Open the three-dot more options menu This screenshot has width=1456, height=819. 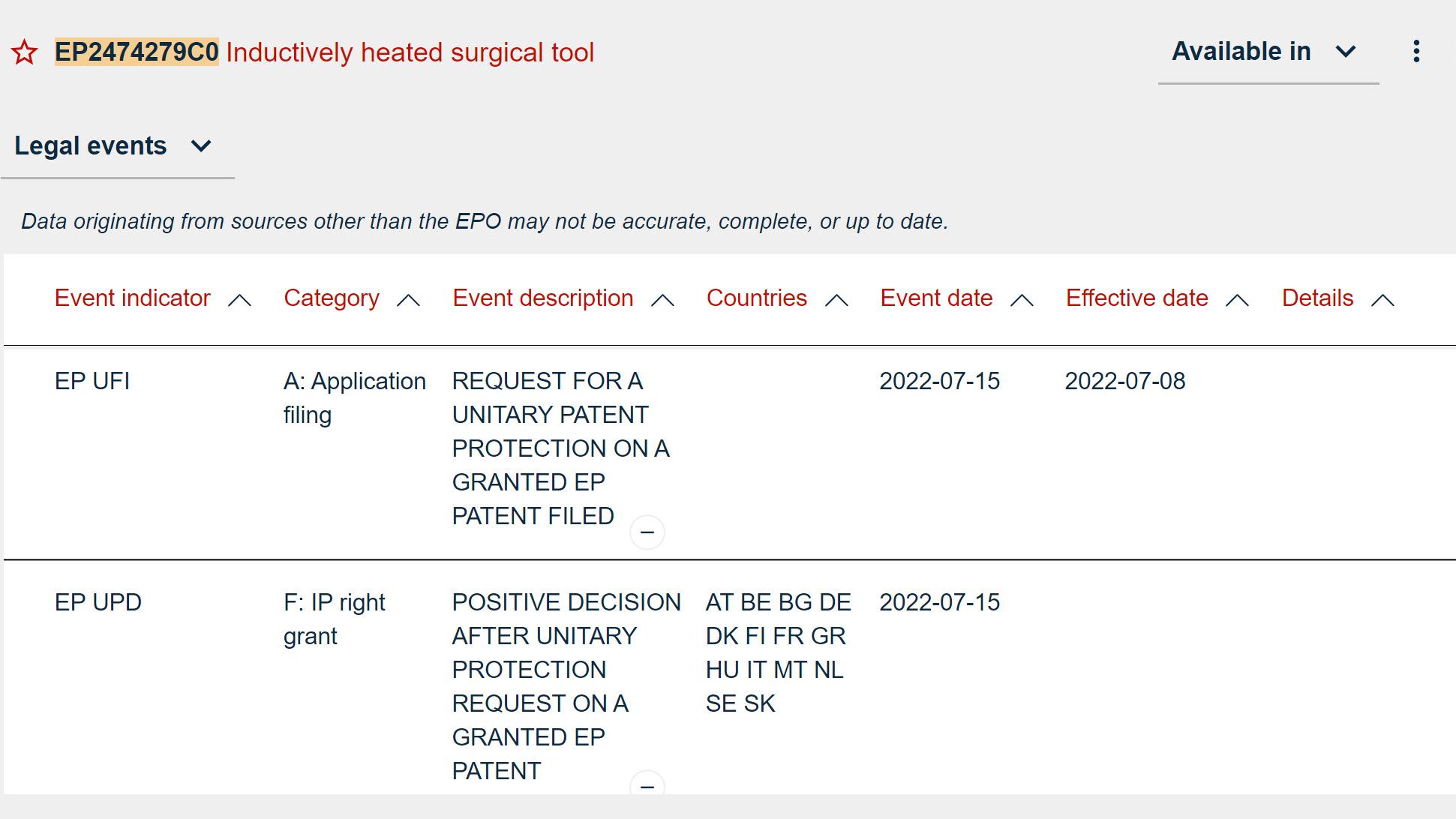[x=1415, y=51]
